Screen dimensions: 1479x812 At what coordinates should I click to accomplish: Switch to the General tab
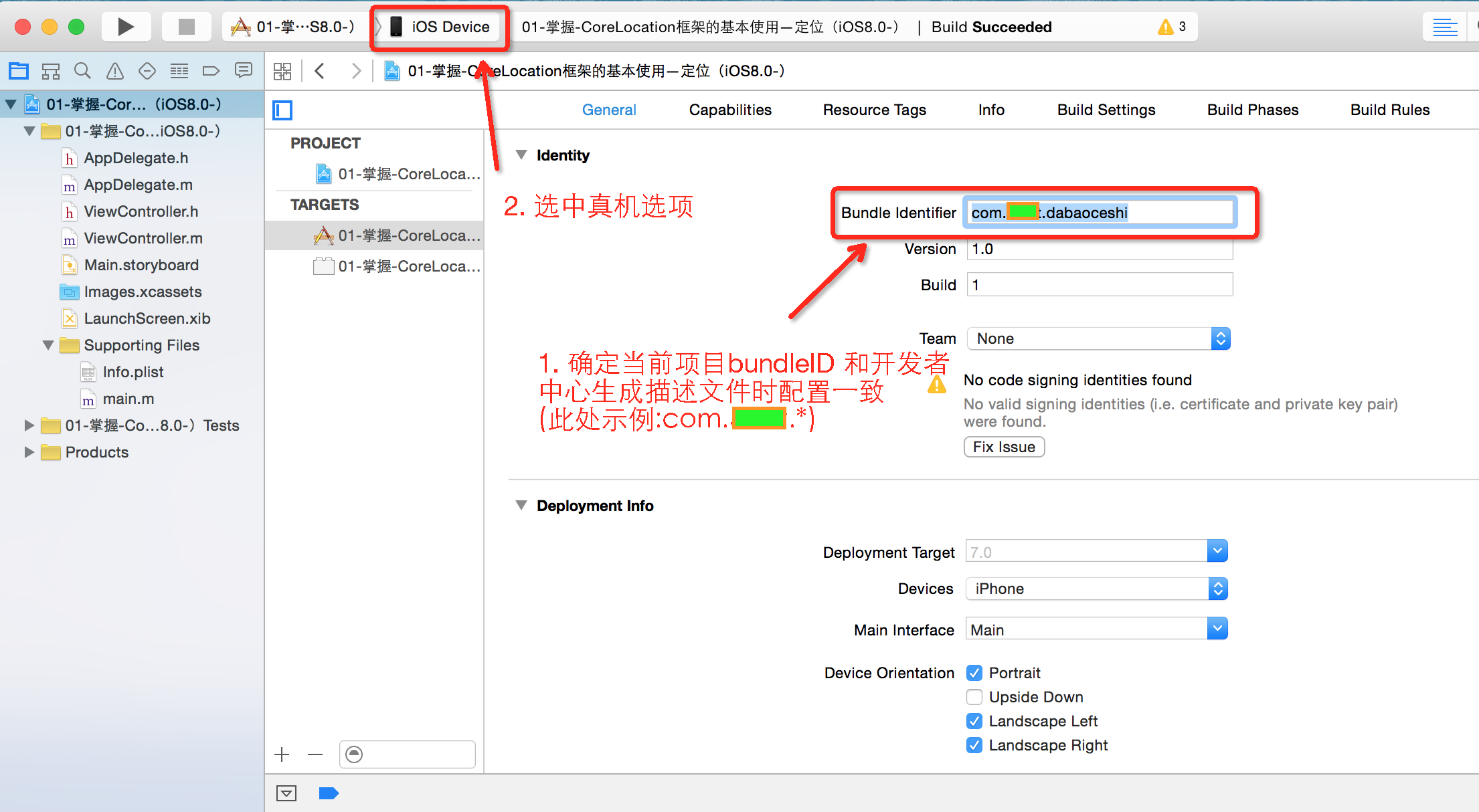[609, 110]
